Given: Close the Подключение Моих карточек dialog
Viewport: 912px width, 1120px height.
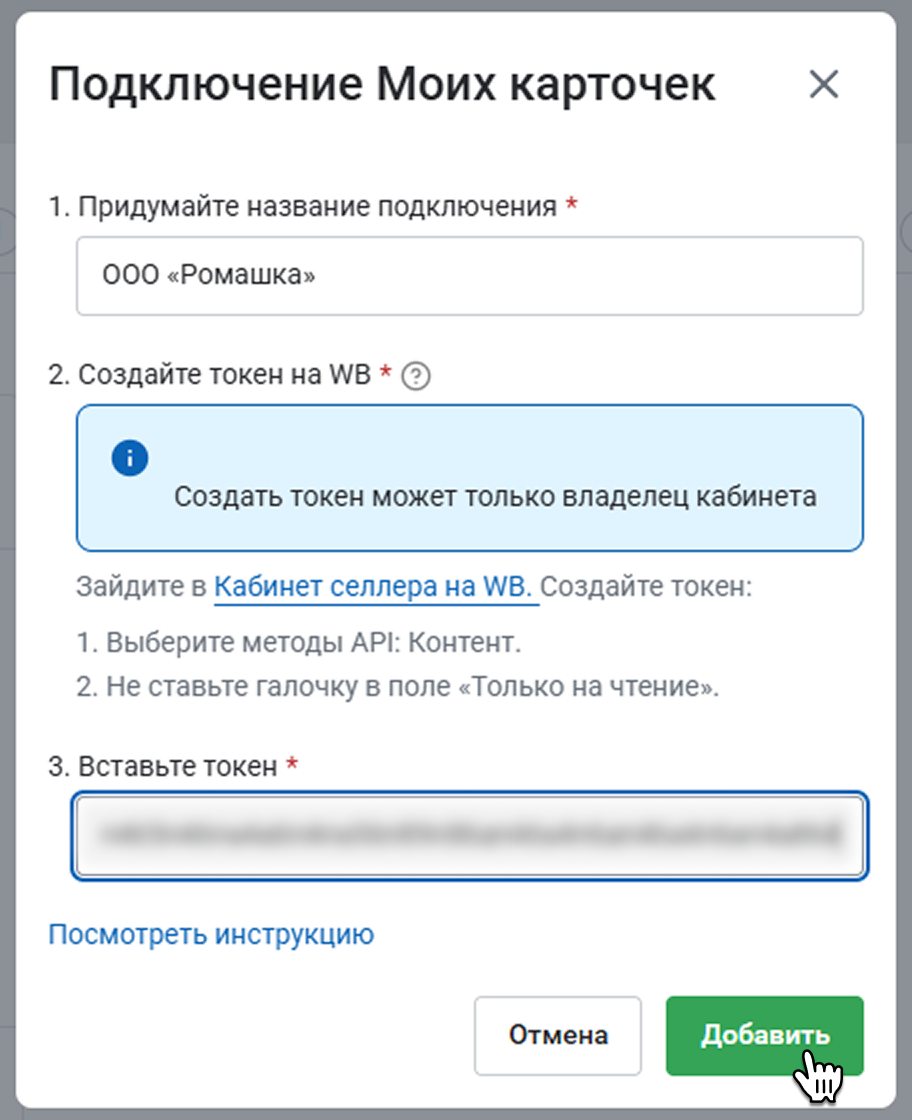Looking at the screenshot, I should click(823, 84).
